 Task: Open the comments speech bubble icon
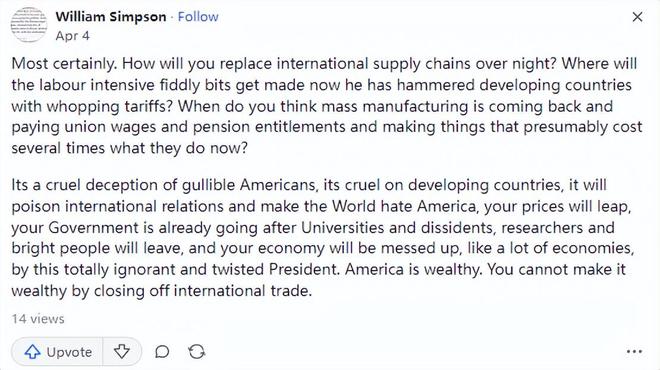[162, 351]
